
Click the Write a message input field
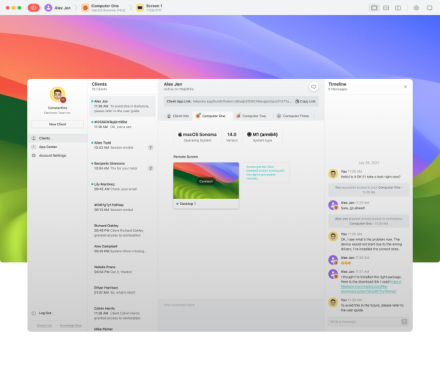(364, 321)
